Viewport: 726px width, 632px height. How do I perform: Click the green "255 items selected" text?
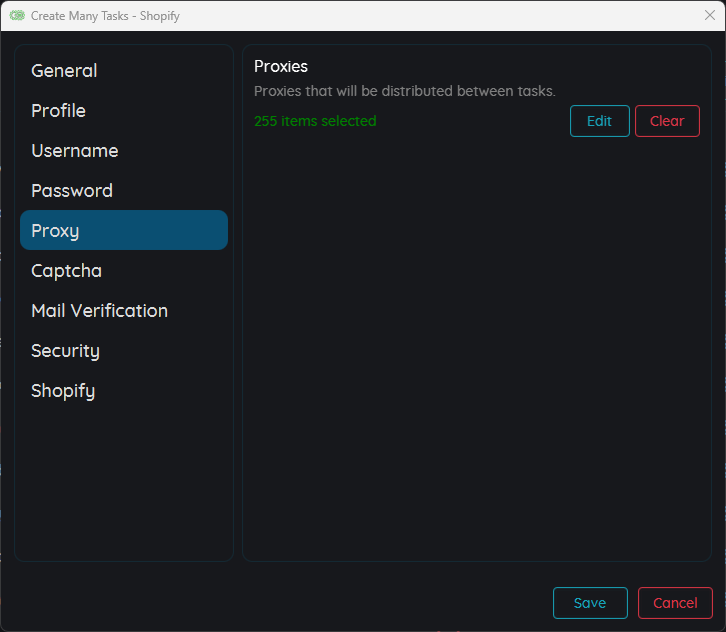(315, 121)
